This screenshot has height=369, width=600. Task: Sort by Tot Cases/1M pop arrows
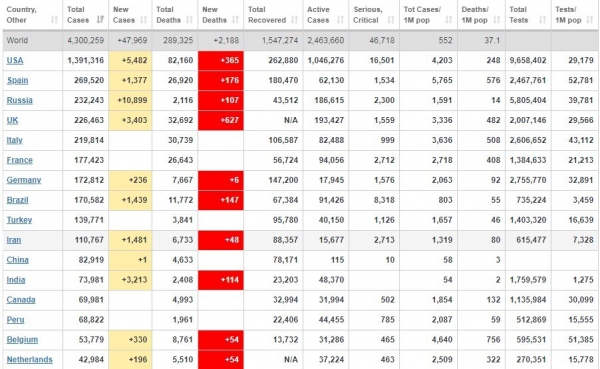coord(448,20)
